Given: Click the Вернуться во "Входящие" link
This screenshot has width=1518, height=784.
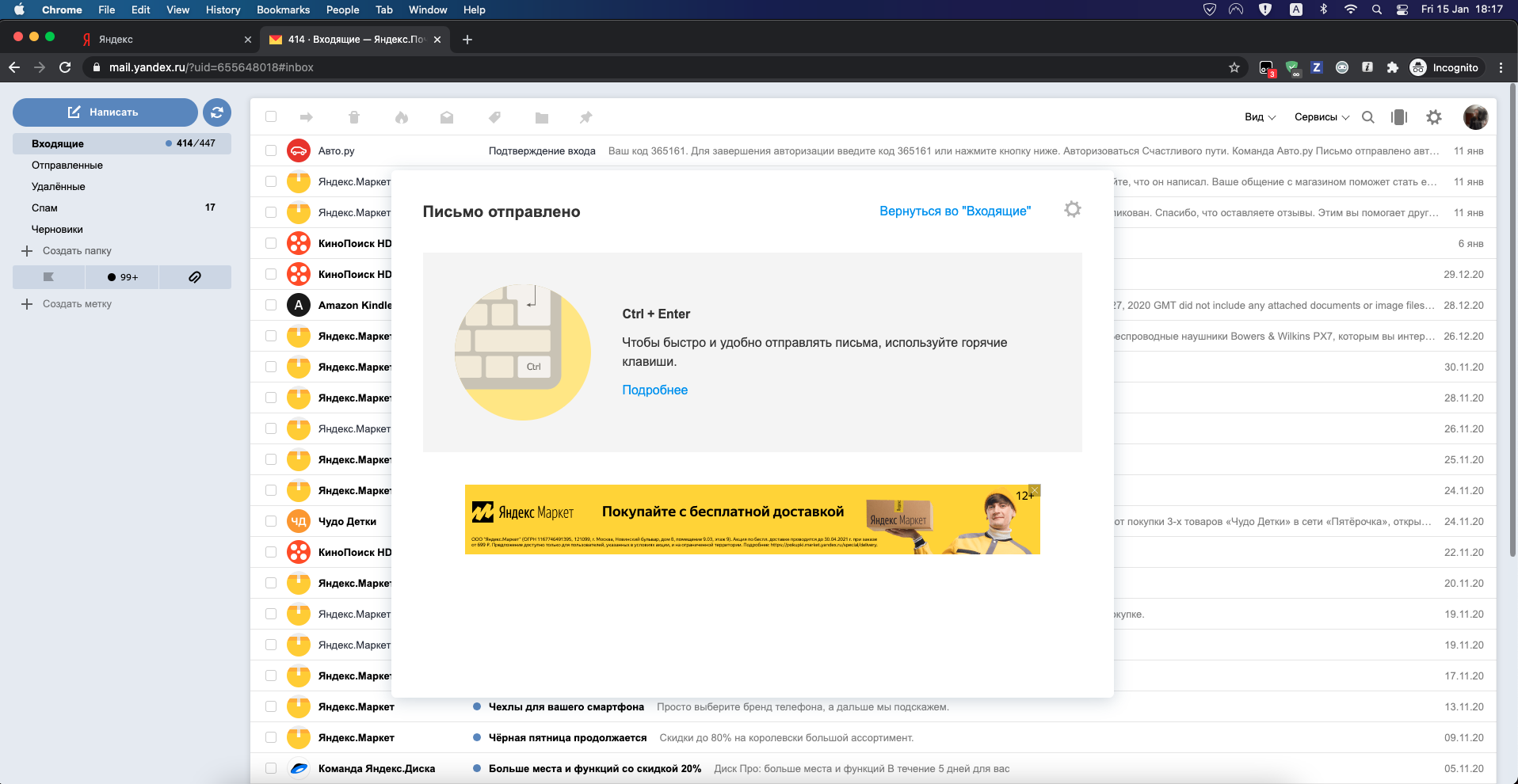Looking at the screenshot, I should [955, 211].
